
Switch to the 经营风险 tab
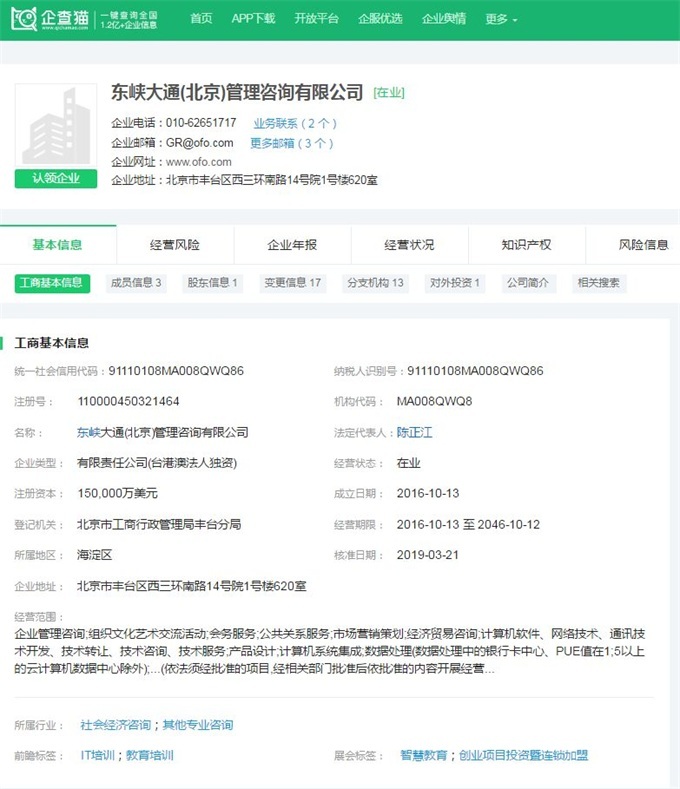175,245
